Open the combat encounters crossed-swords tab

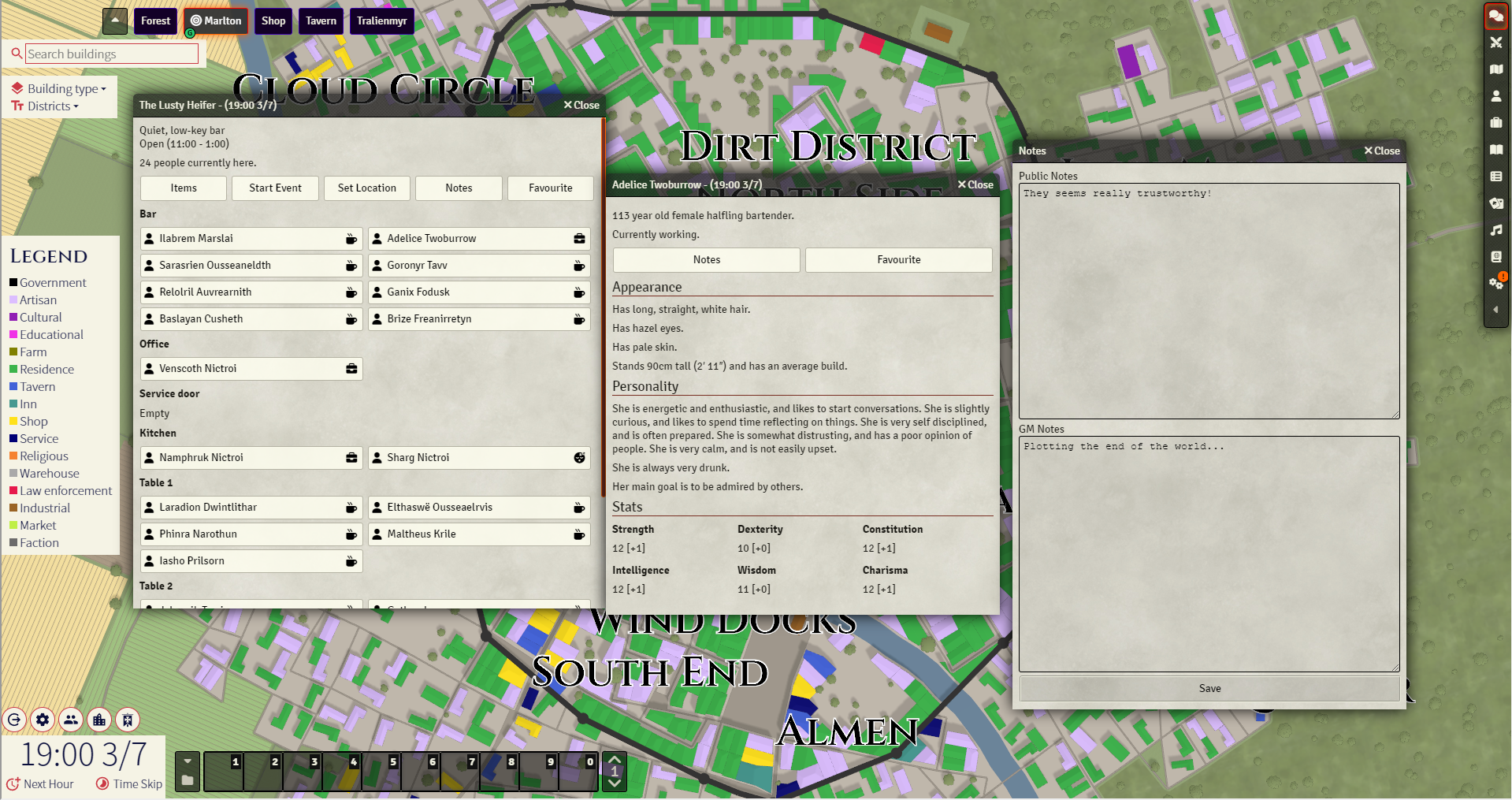click(x=1495, y=43)
